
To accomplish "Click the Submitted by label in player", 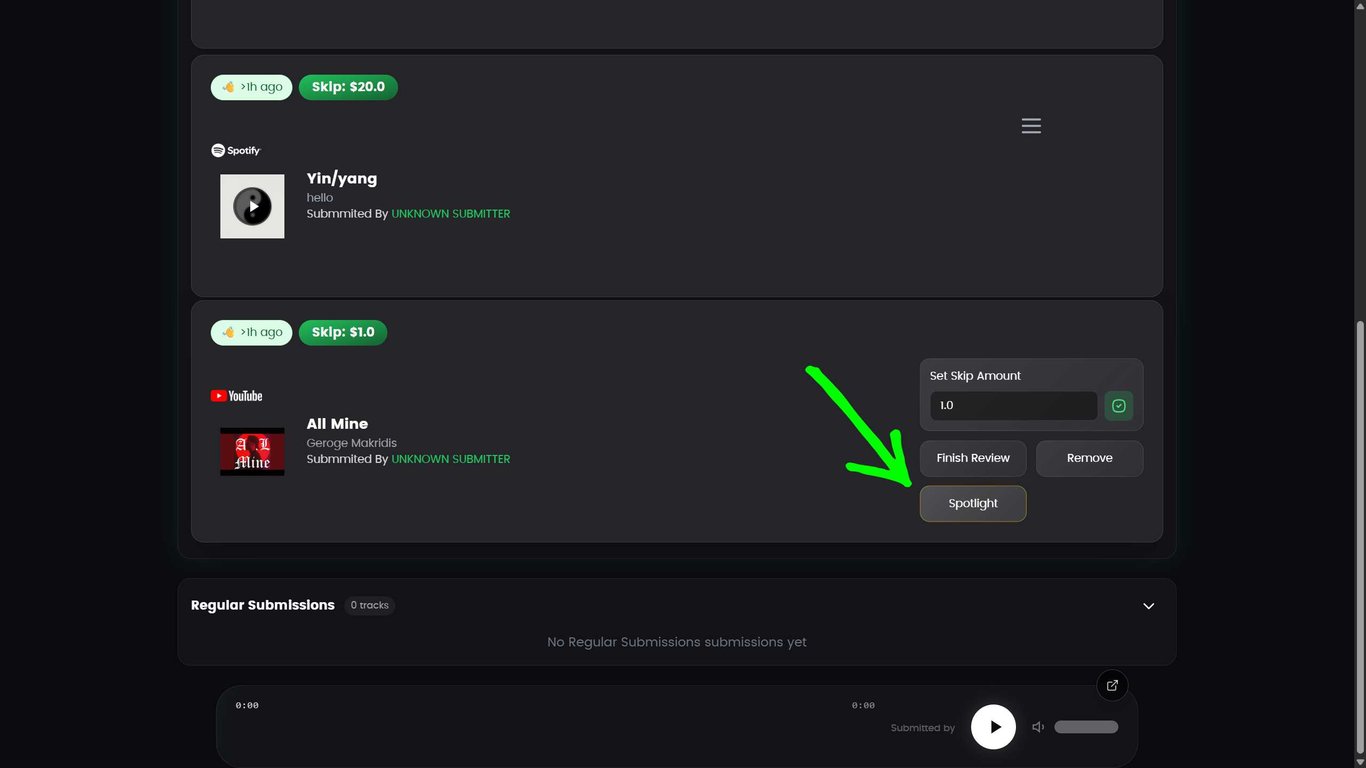I will 923,728.
